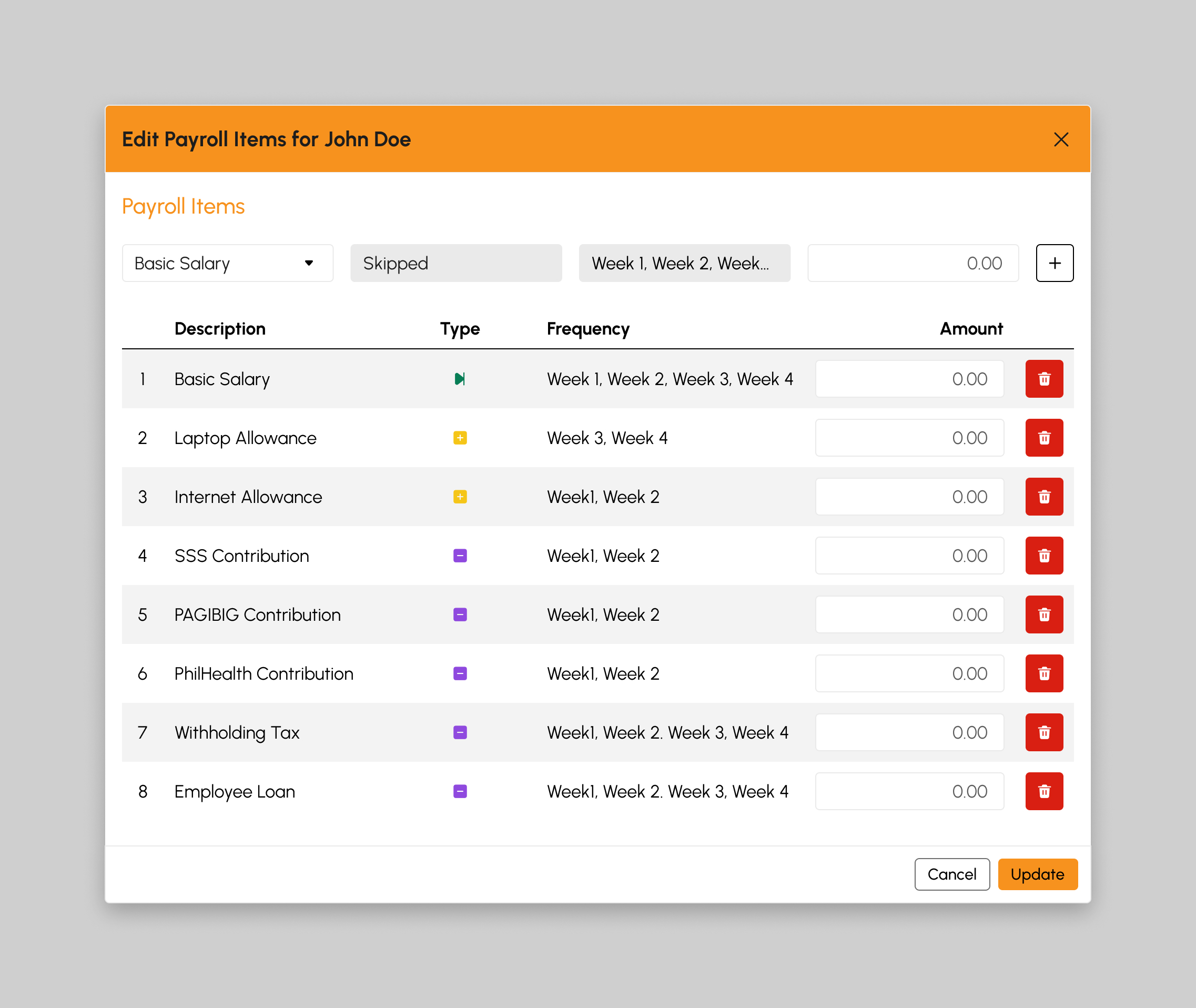Click the purple minus icon for Withholding Tax
This screenshot has width=1196, height=1008.
coord(460,732)
